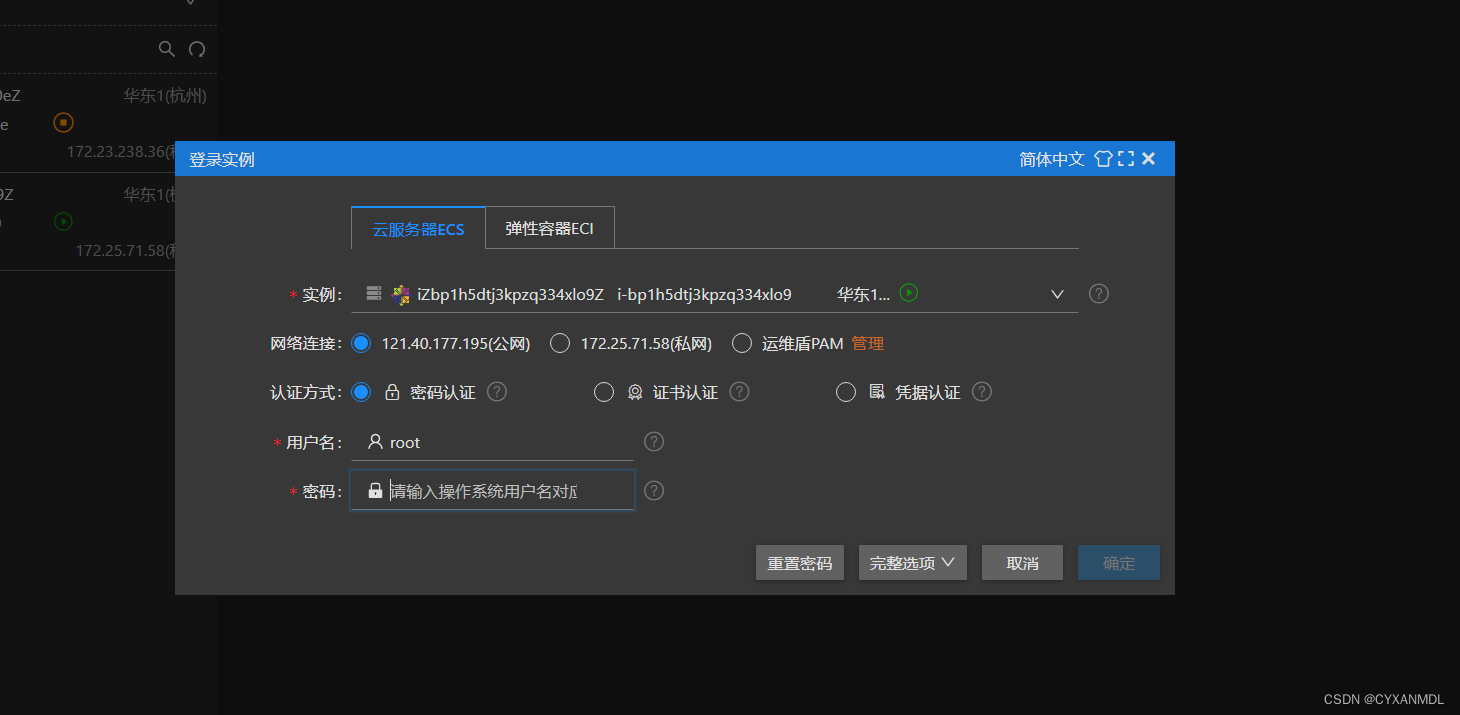The height and width of the screenshot is (715, 1460).
Task: Click the help icon next to 证书认证
Action: (x=739, y=392)
